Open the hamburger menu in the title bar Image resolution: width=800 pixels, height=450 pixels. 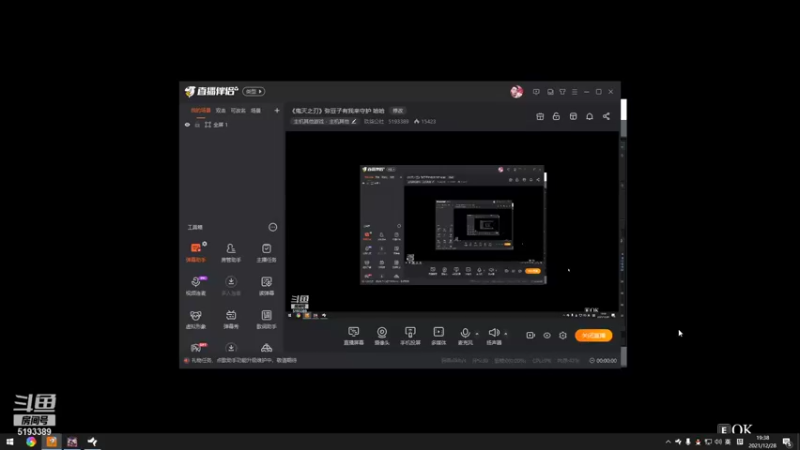574,92
